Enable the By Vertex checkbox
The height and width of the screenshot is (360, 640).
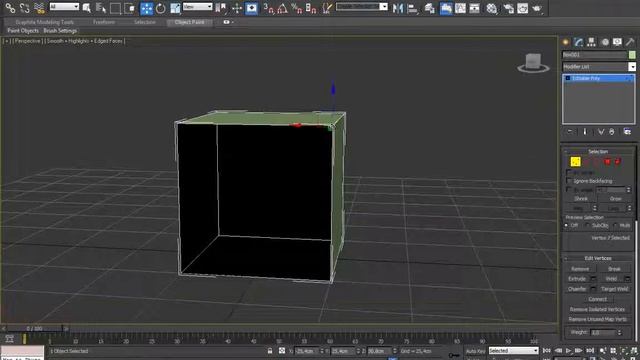tap(569, 173)
